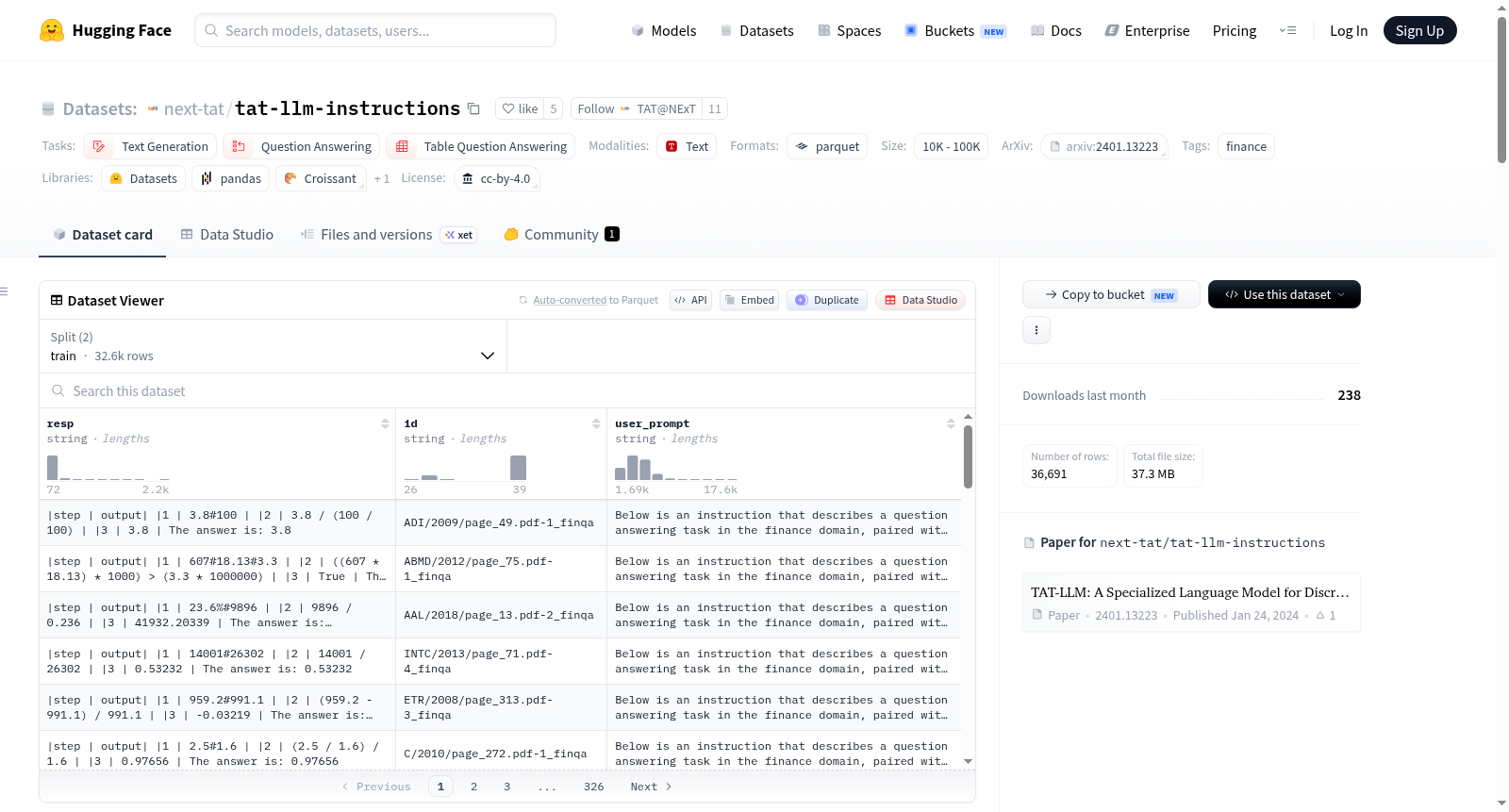Go to page 2 of the table
The image size is (1509, 812).
pos(473,787)
